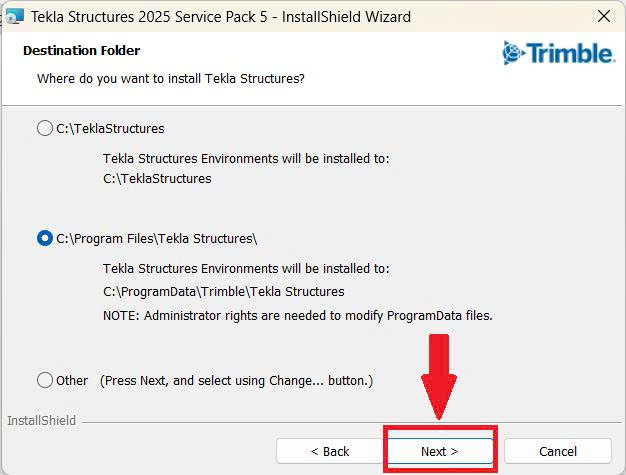
Task: Click the InstallShield label at bottom left
Action: click(41, 421)
